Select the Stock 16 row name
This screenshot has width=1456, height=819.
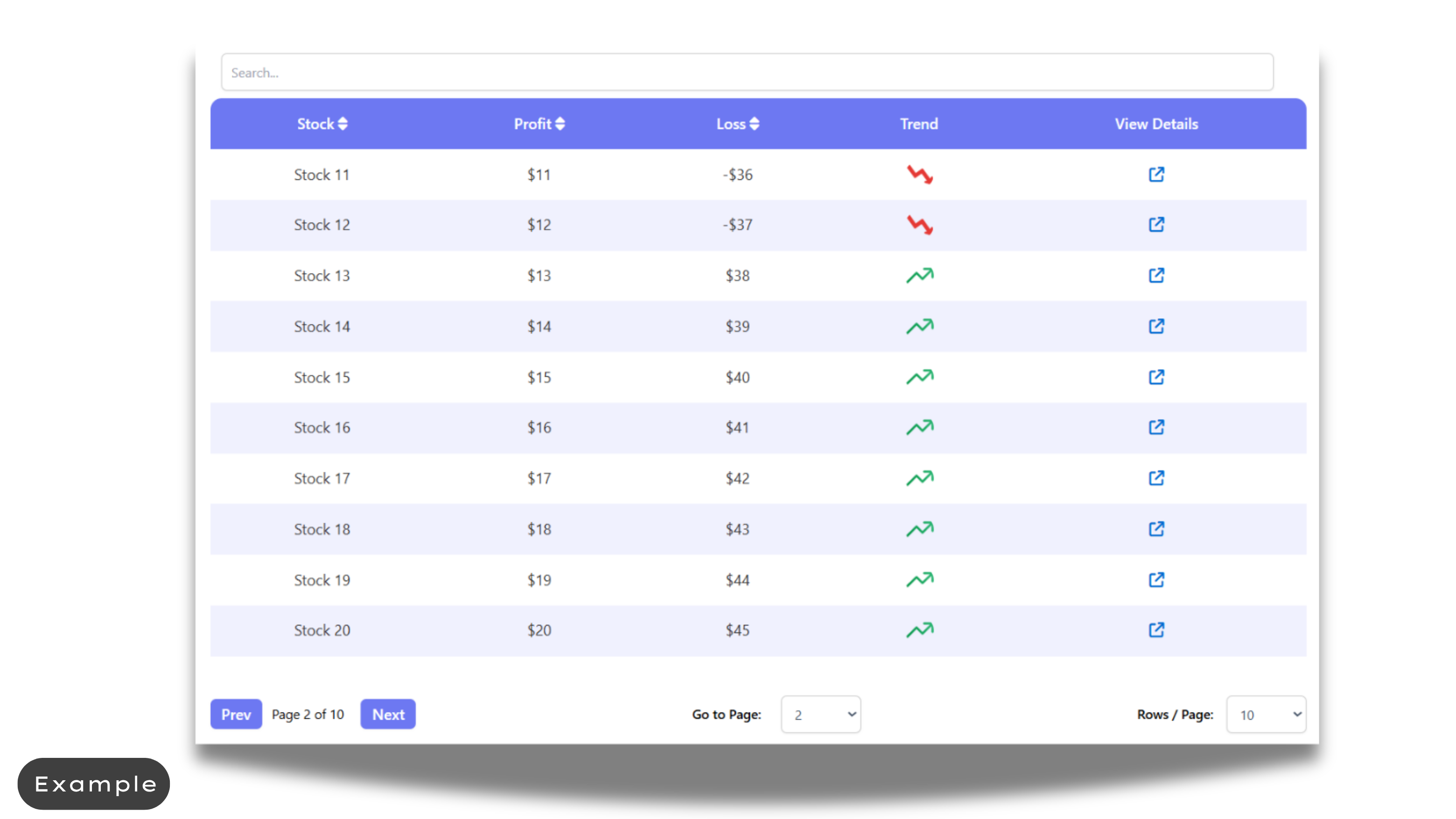point(322,427)
